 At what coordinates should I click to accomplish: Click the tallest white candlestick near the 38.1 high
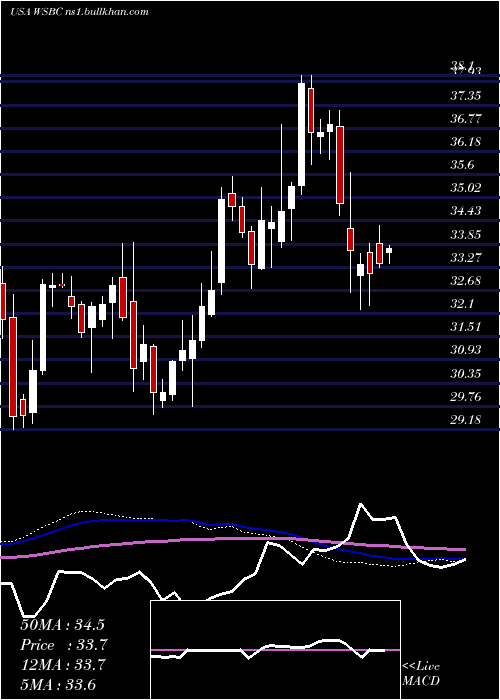pyautogui.click(x=302, y=134)
